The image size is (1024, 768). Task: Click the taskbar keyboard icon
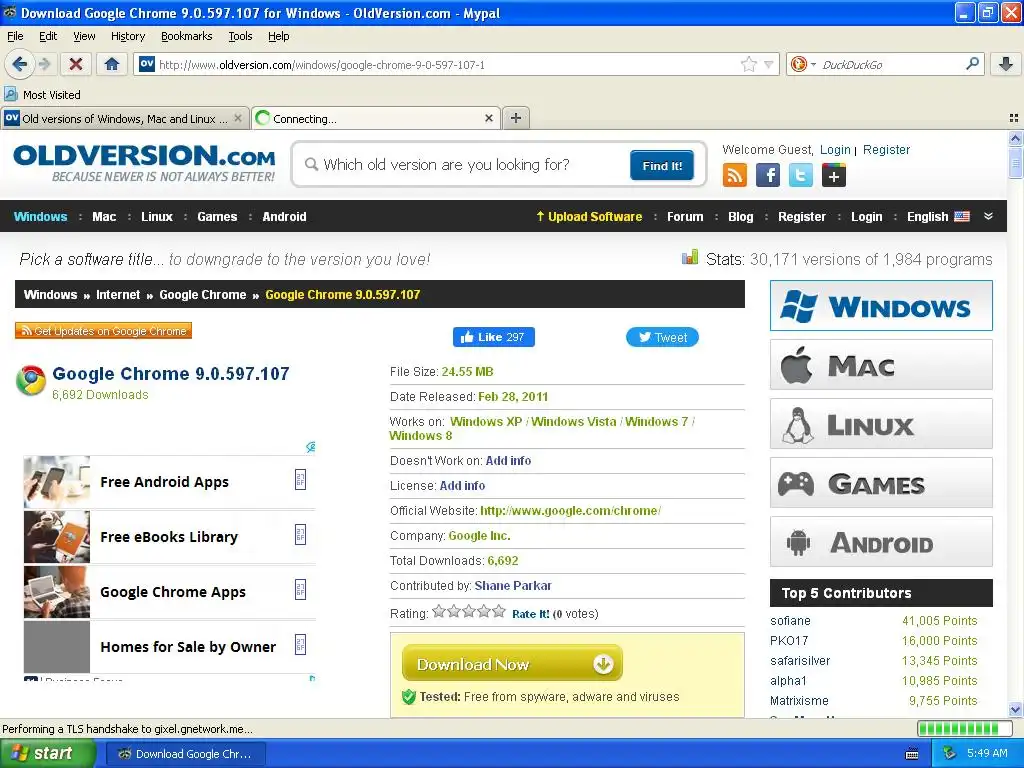(912, 754)
